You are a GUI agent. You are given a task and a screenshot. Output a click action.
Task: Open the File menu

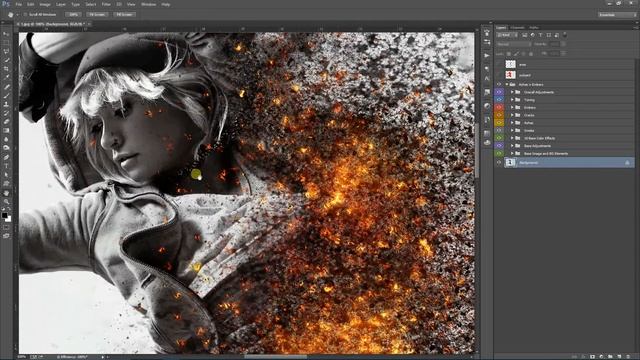tap(18, 4)
